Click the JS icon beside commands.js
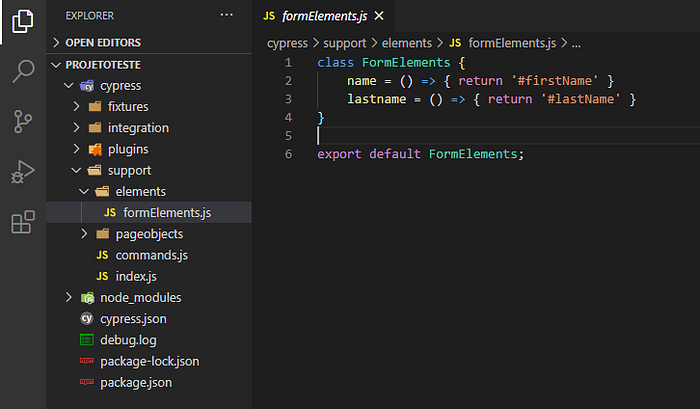Viewport: 700px width, 409px height. point(102,255)
